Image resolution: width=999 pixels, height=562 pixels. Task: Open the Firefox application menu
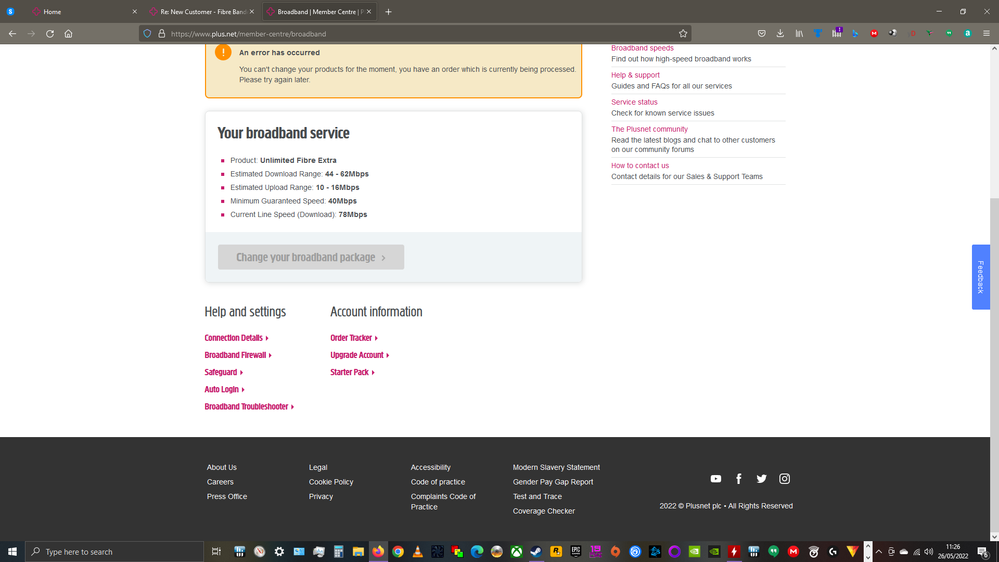coord(986,34)
